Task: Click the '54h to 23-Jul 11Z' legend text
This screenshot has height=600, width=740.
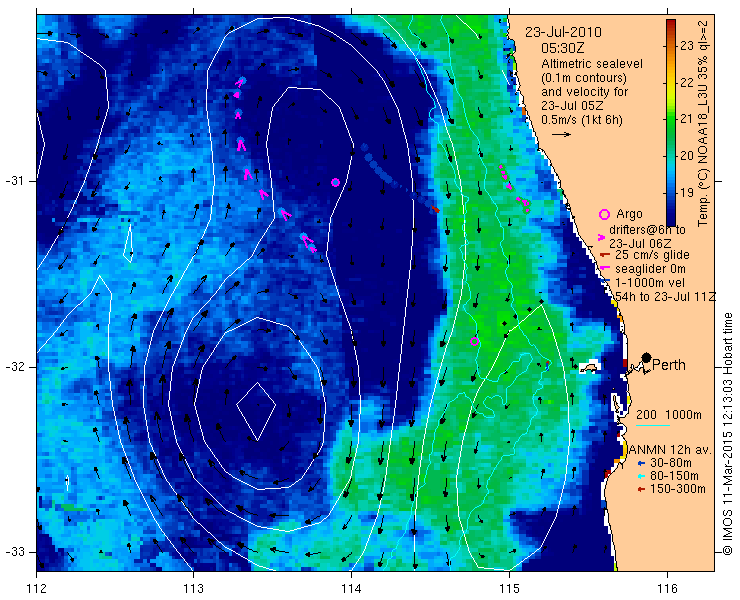Action: pyautogui.click(x=665, y=296)
